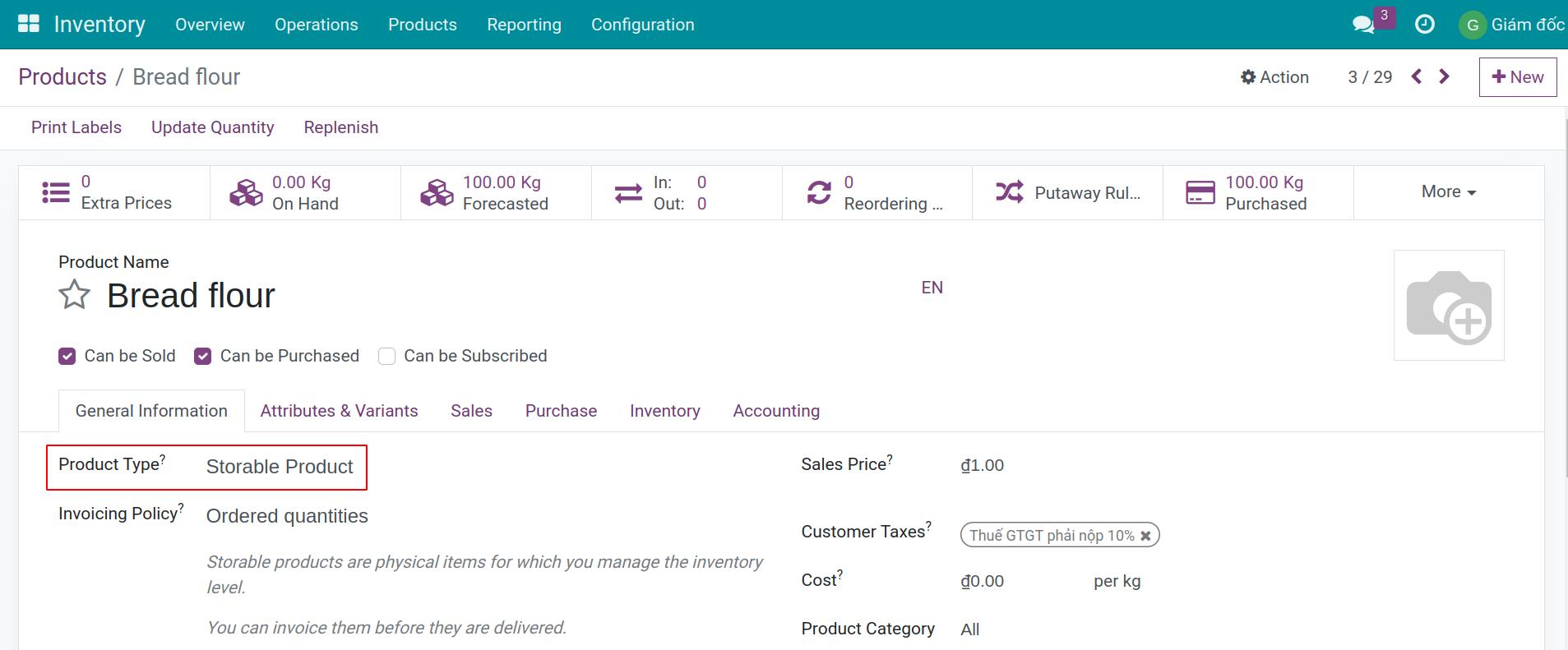Viewport: 1568px width, 650px height.
Task: Open Product Type dropdown Storable Product
Action: pyautogui.click(x=280, y=467)
